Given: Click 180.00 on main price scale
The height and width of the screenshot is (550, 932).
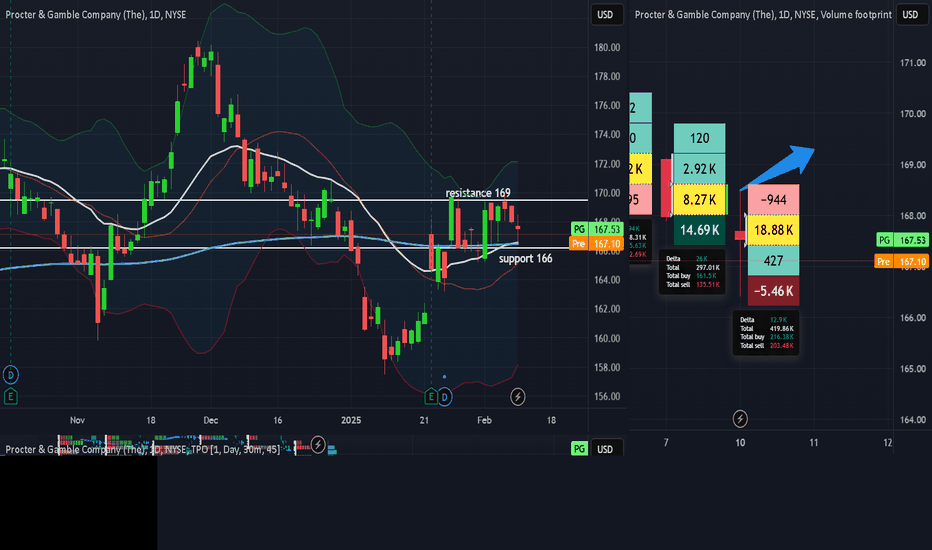Looking at the screenshot, I should 607,48.
